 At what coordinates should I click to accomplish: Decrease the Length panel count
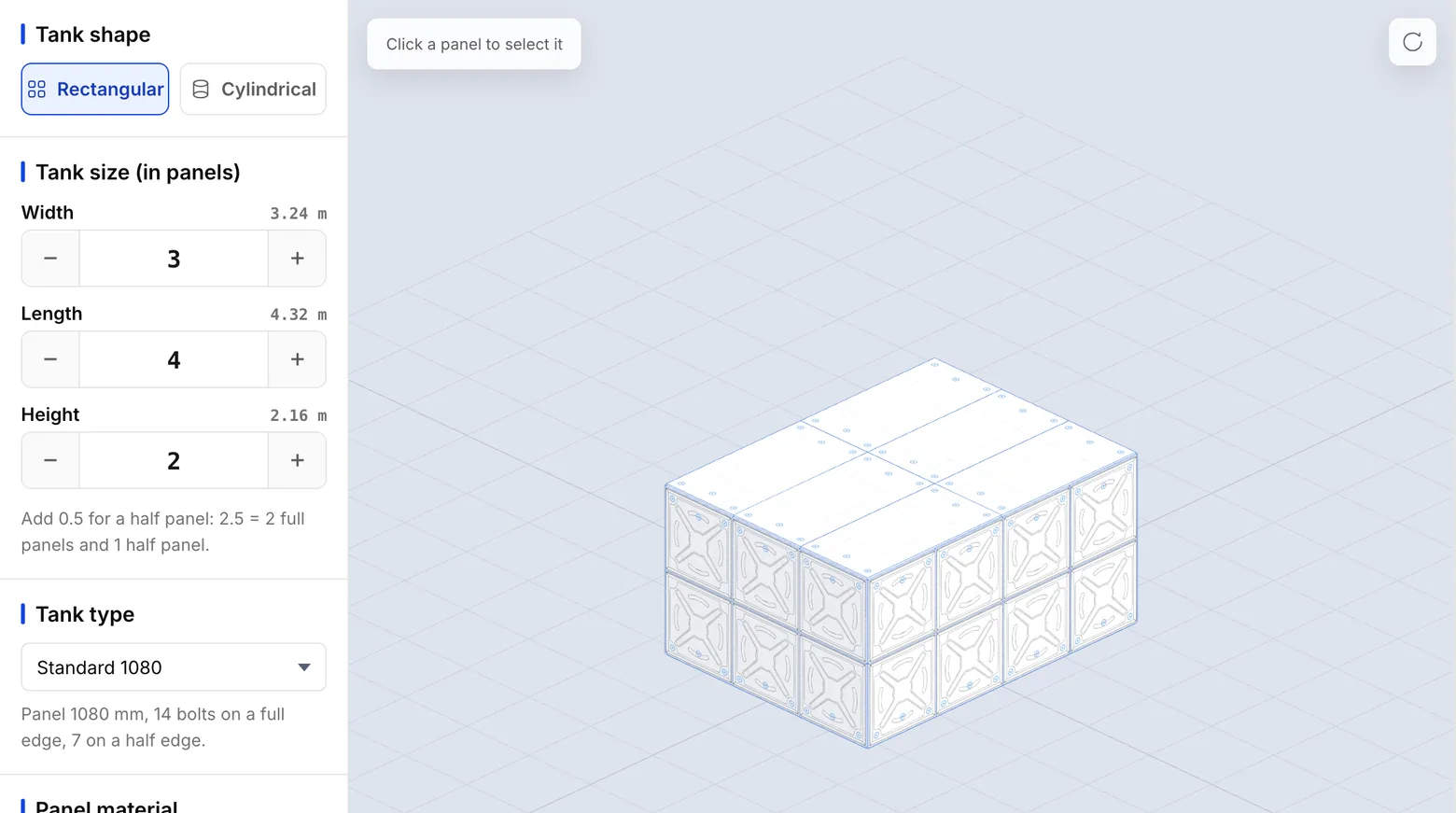coord(50,359)
